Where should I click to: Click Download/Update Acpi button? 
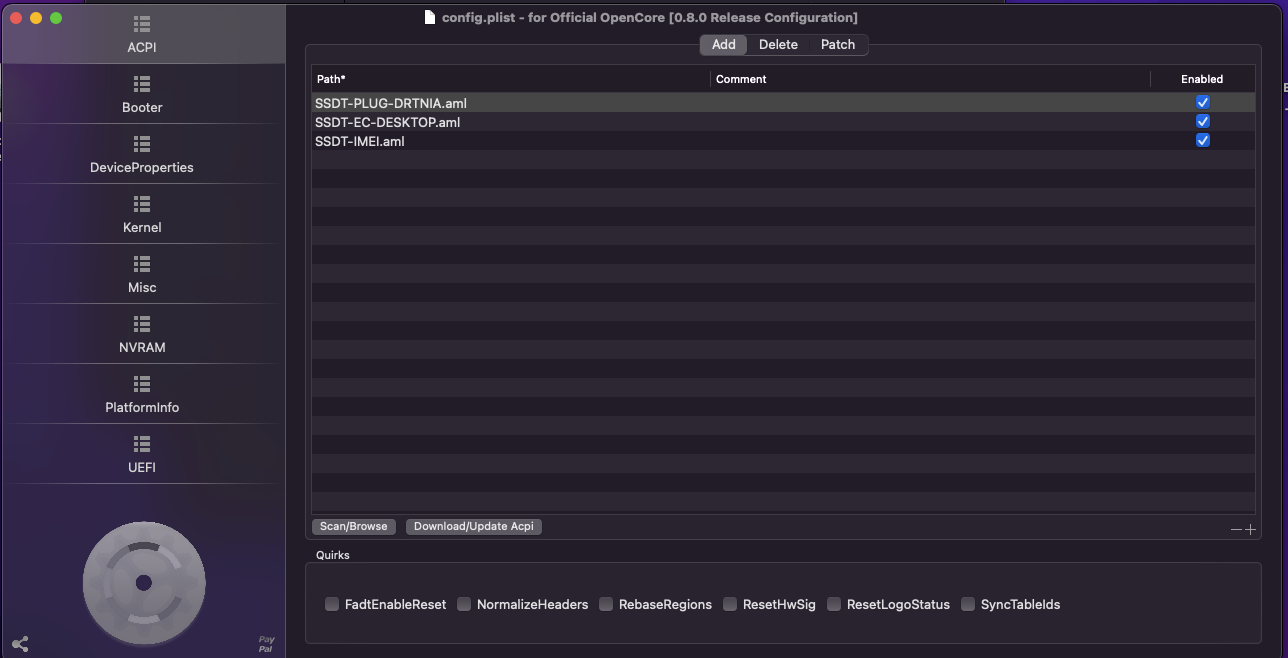tap(473, 527)
